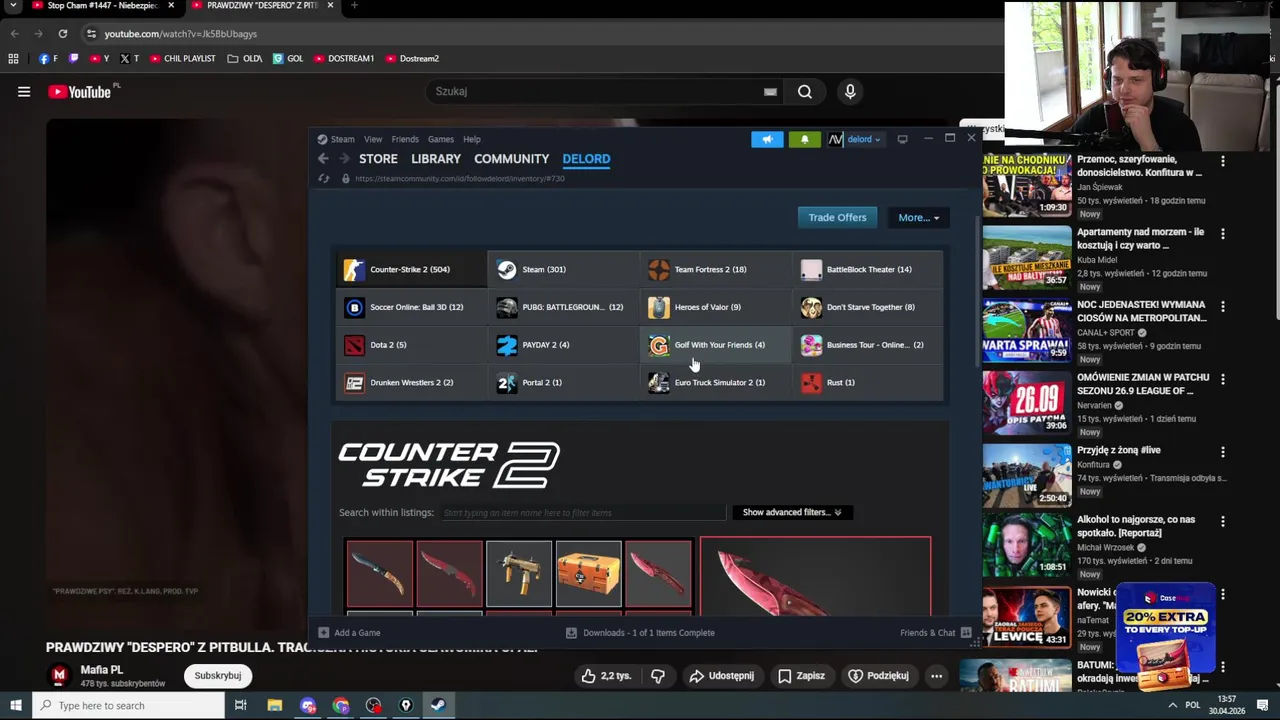
Task: Click Steam back navigation arrow
Action: click(x=323, y=159)
